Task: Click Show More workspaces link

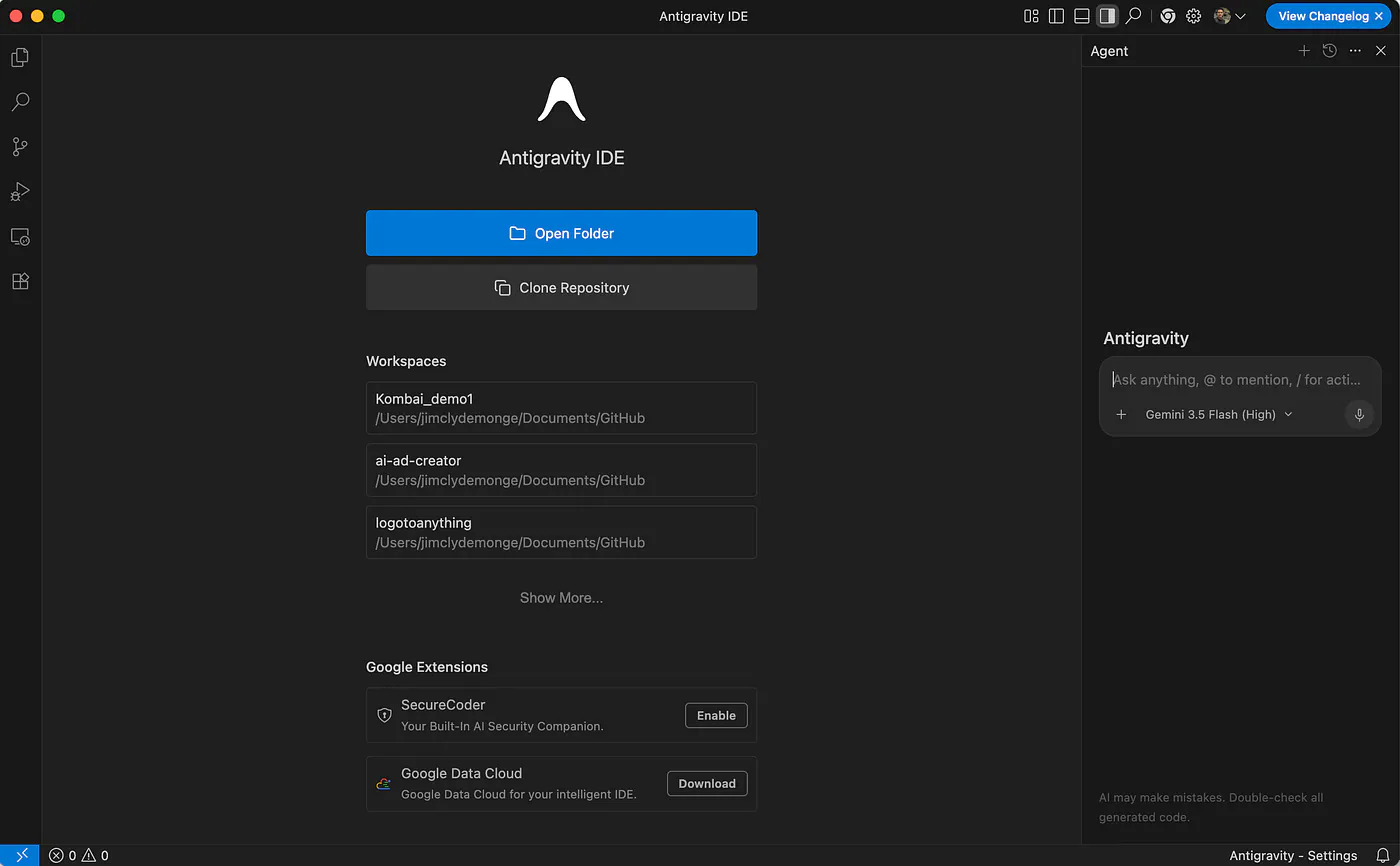Action: click(561, 598)
